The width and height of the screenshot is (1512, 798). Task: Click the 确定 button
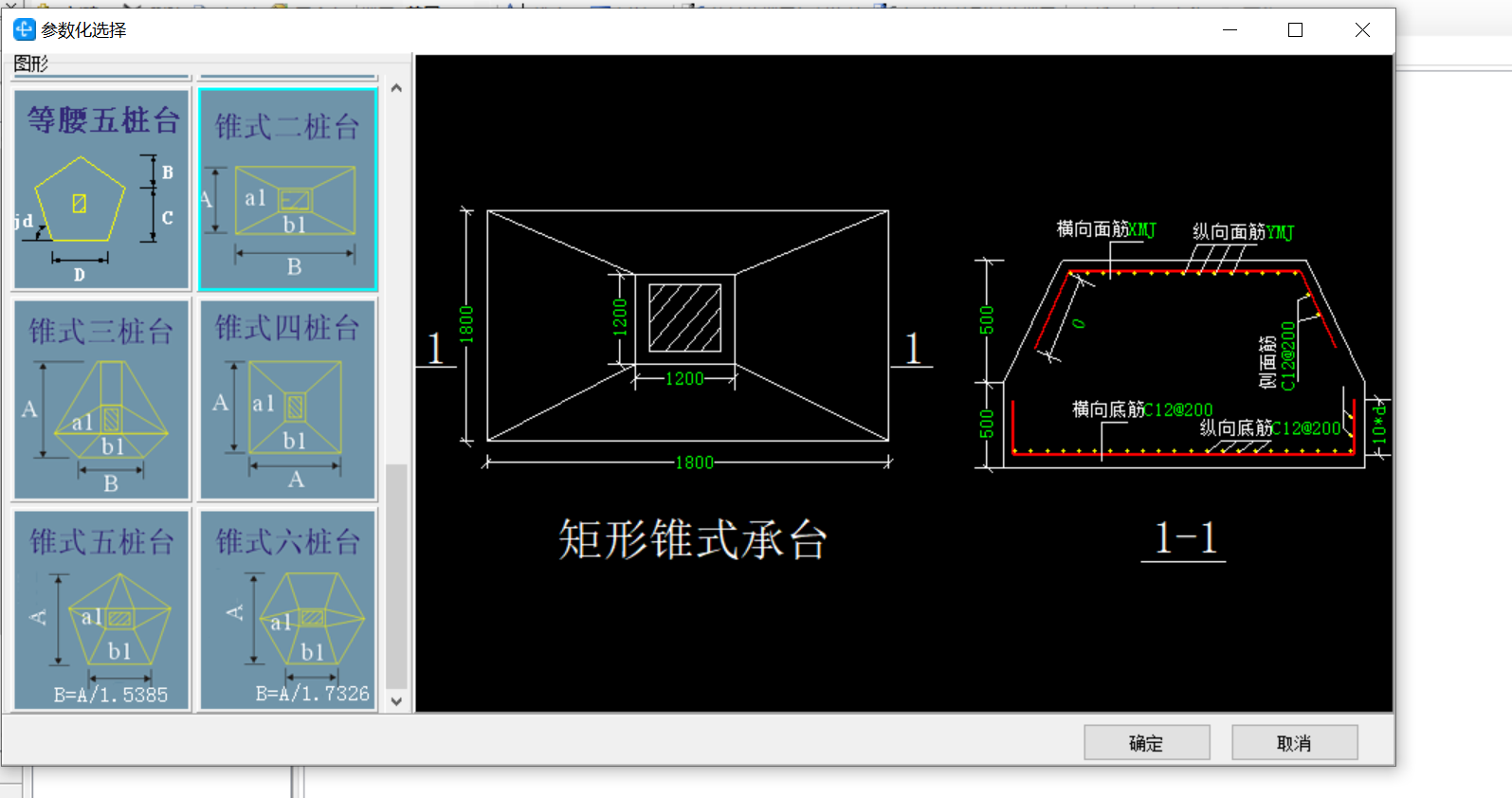pos(1147,743)
